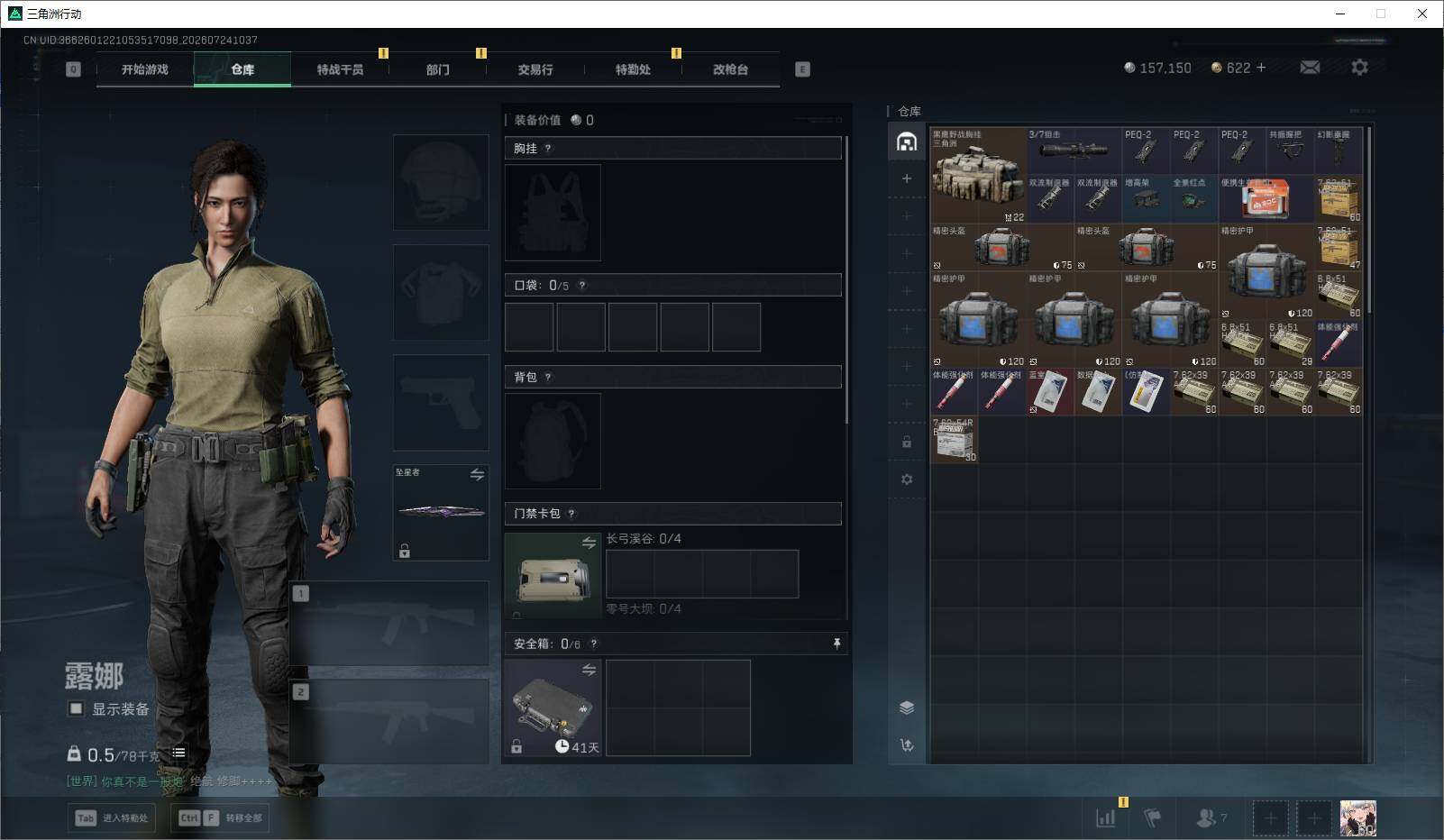The image size is (1444, 840).
Task: Click the stacked layers icon in warehouse sidebar
Action: (907, 707)
